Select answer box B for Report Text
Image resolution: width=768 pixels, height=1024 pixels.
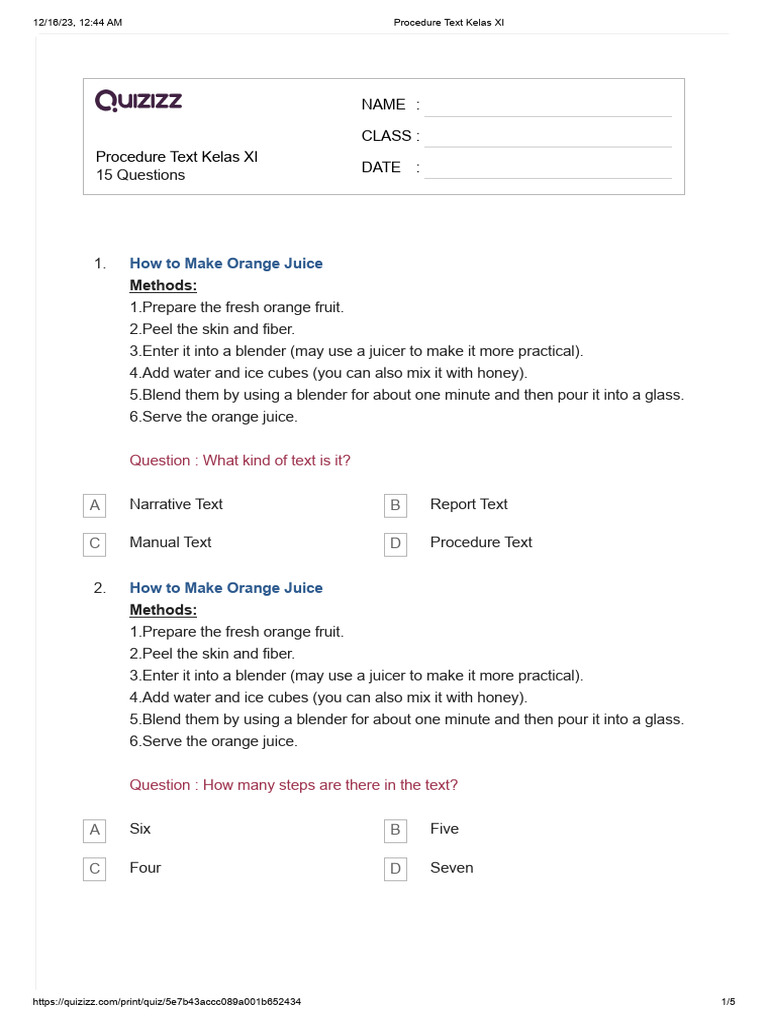point(395,505)
